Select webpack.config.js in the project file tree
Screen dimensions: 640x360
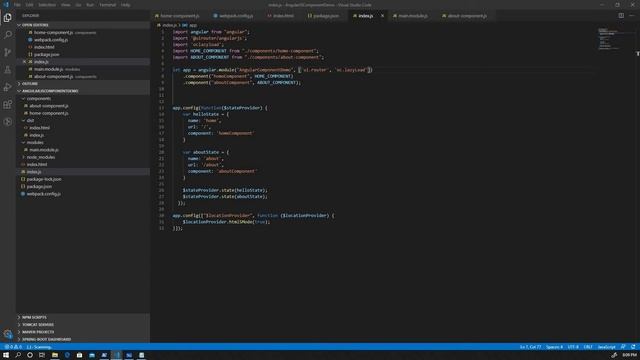click(43, 194)
